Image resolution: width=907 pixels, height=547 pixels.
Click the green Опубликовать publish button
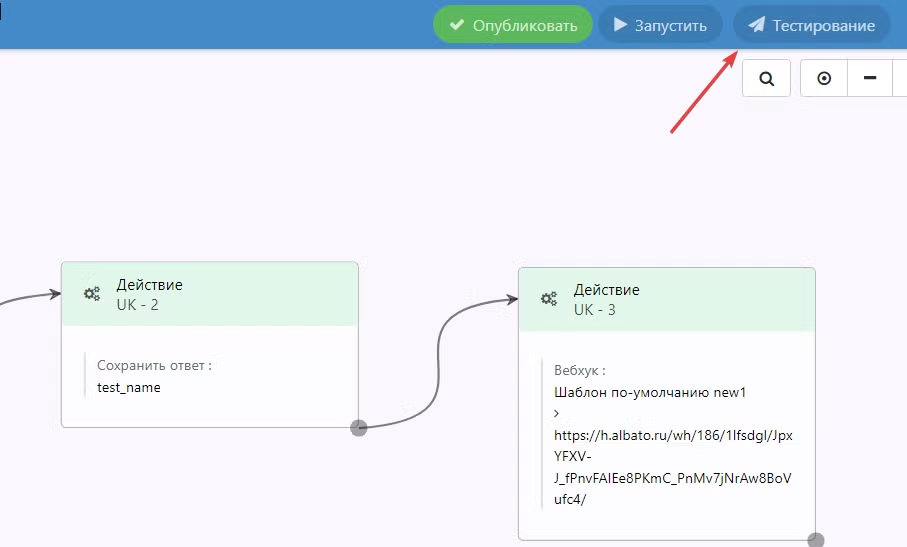coord(513,25)
